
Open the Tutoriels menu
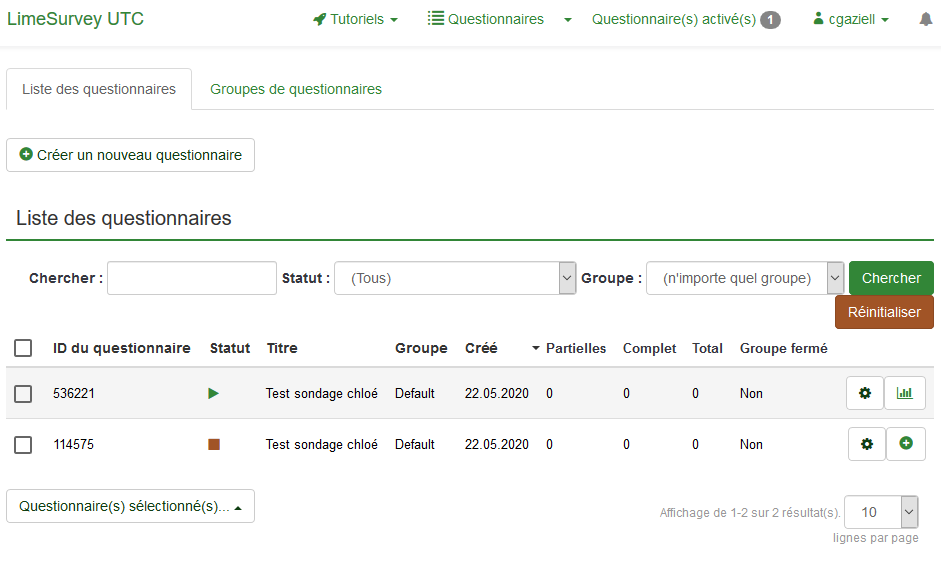[355, 19]
